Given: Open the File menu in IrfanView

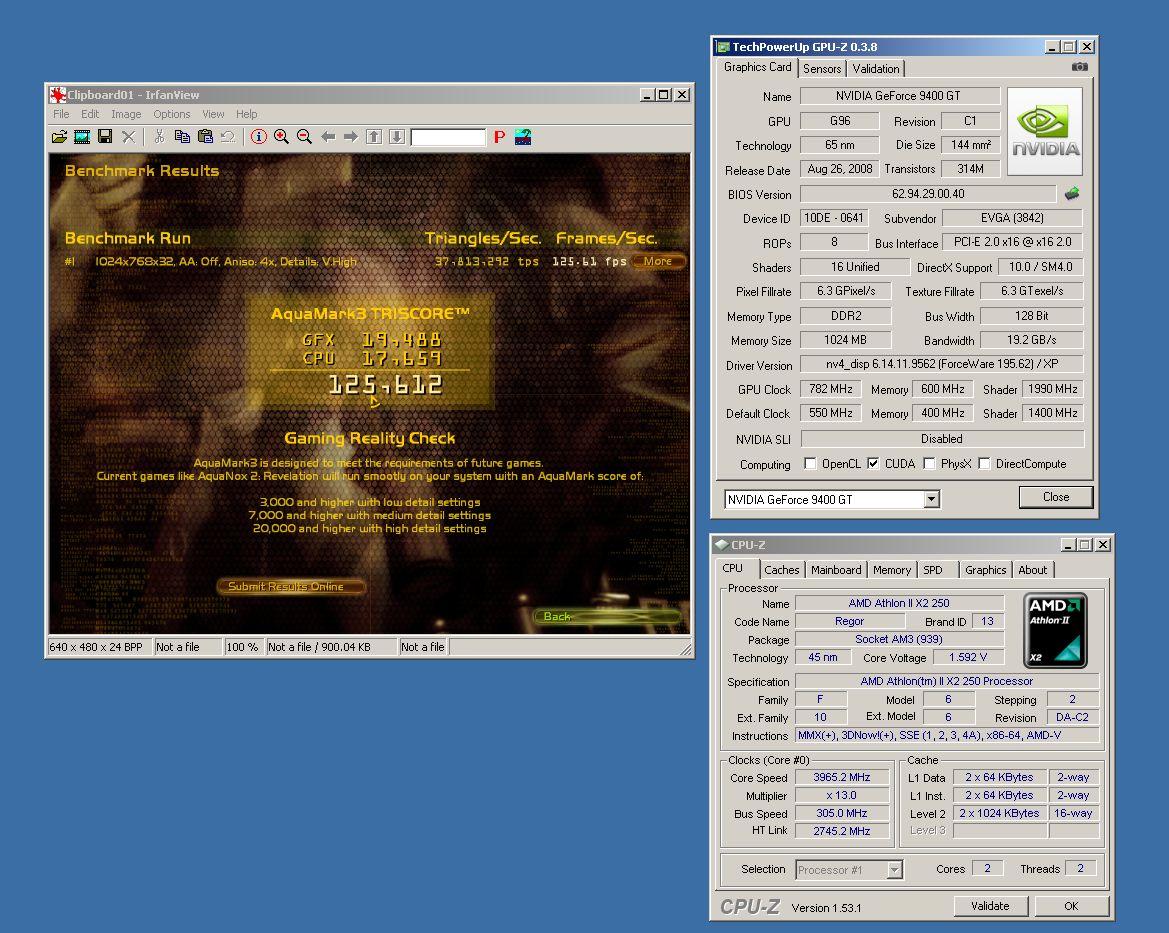Looking at the screenshot, I should point(61,114).
